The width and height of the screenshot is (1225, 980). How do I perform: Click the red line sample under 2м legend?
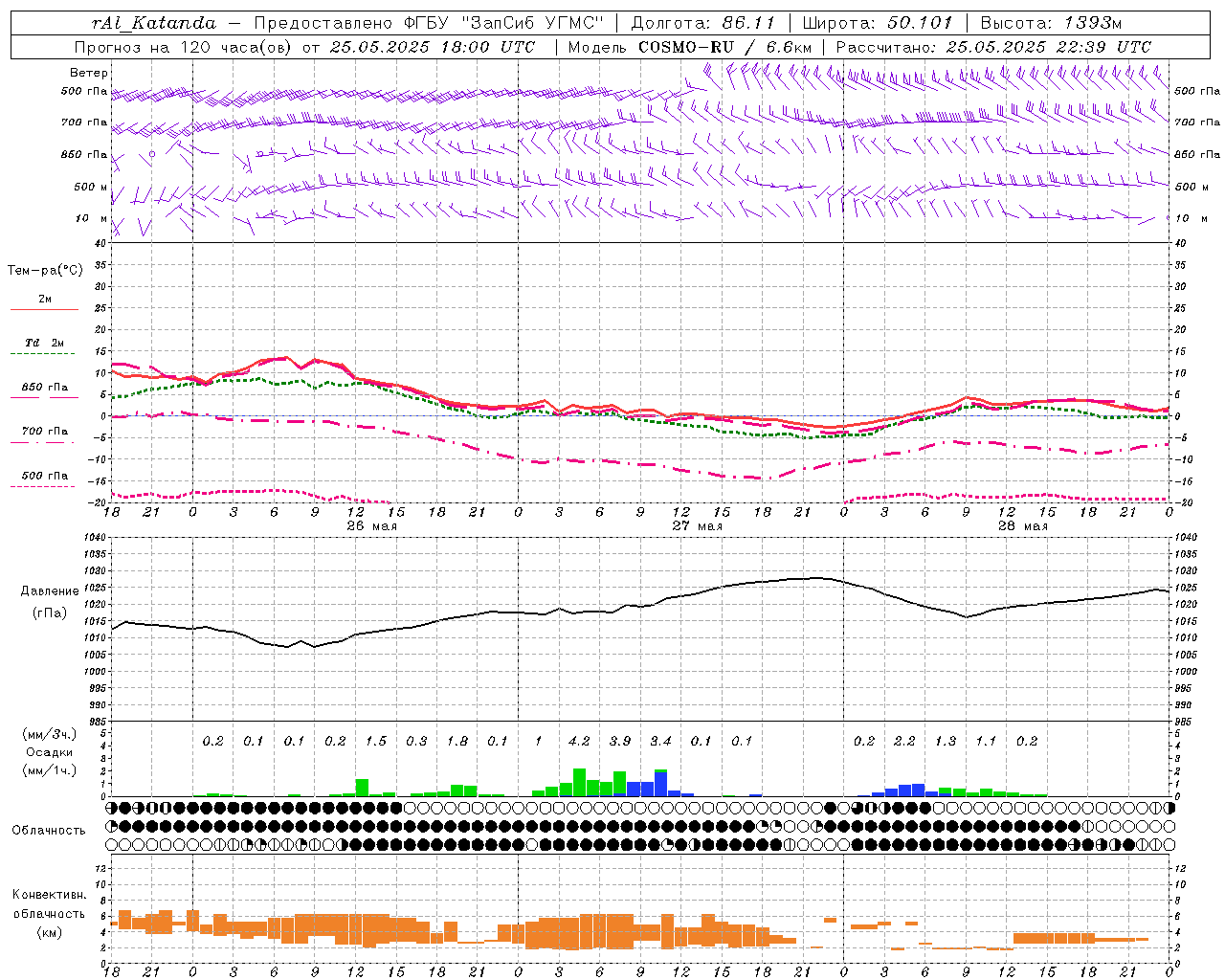(x=44, y=309)
